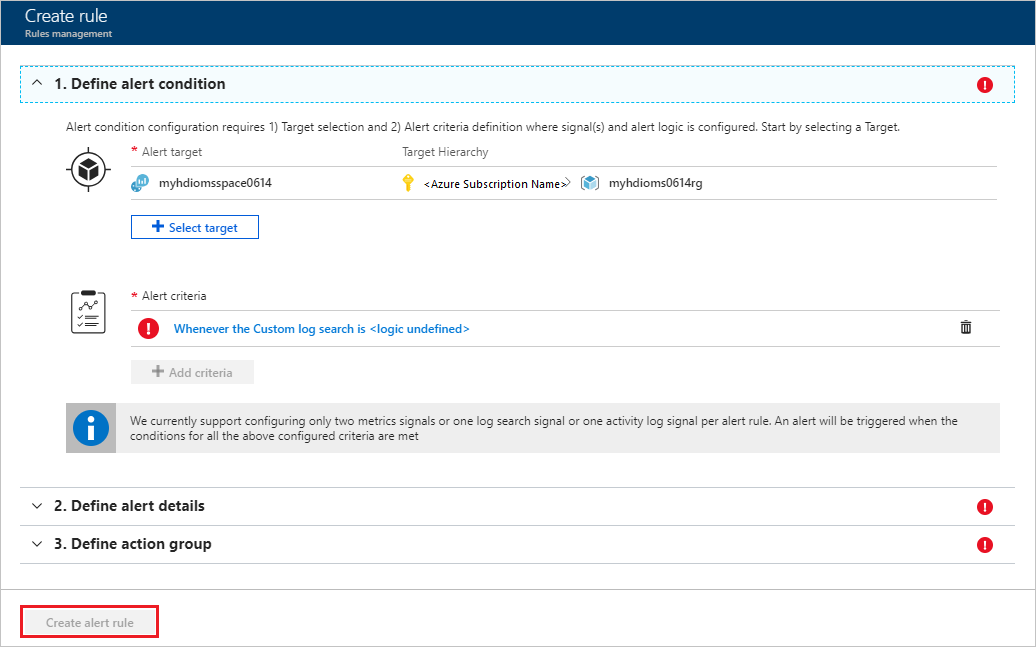Viewport: 1036px width, 647px height.
Task: Click the red error icon beside criteria
Action: tap(149, 328)
